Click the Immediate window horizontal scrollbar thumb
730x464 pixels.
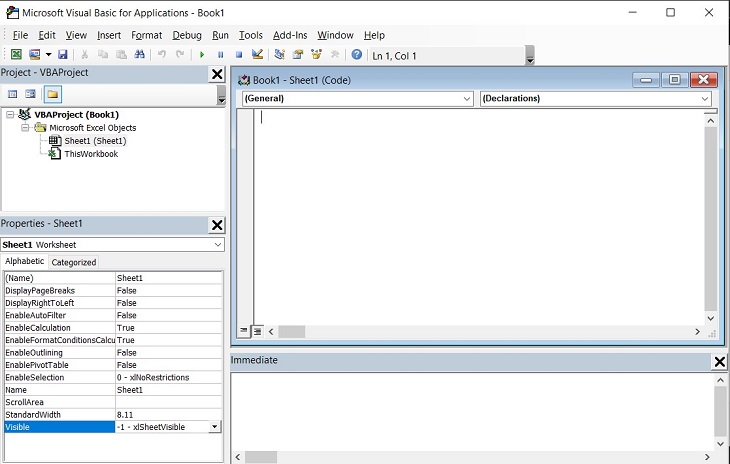click(261, 457)
